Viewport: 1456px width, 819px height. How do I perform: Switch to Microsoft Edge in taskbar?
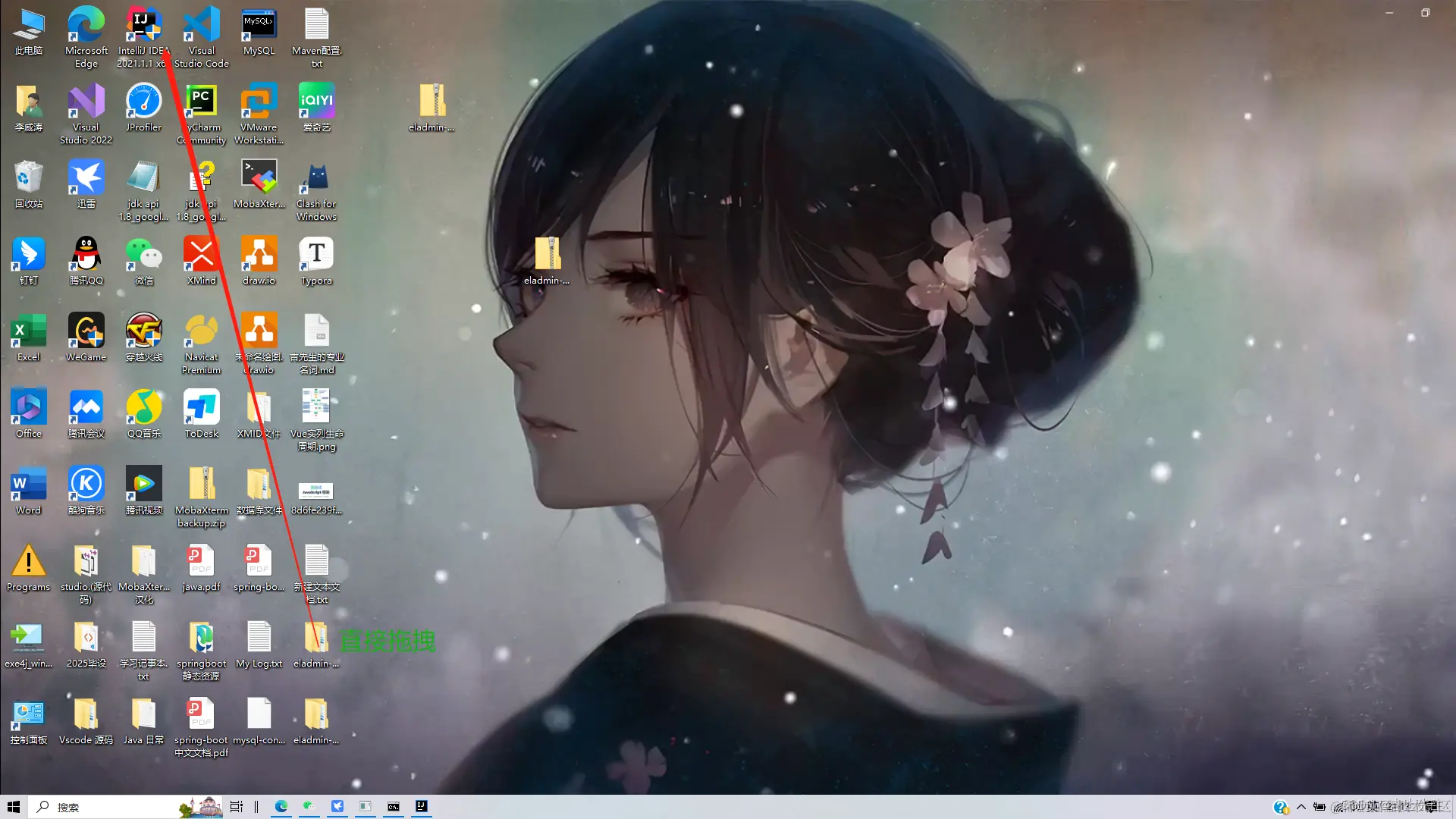281,807
